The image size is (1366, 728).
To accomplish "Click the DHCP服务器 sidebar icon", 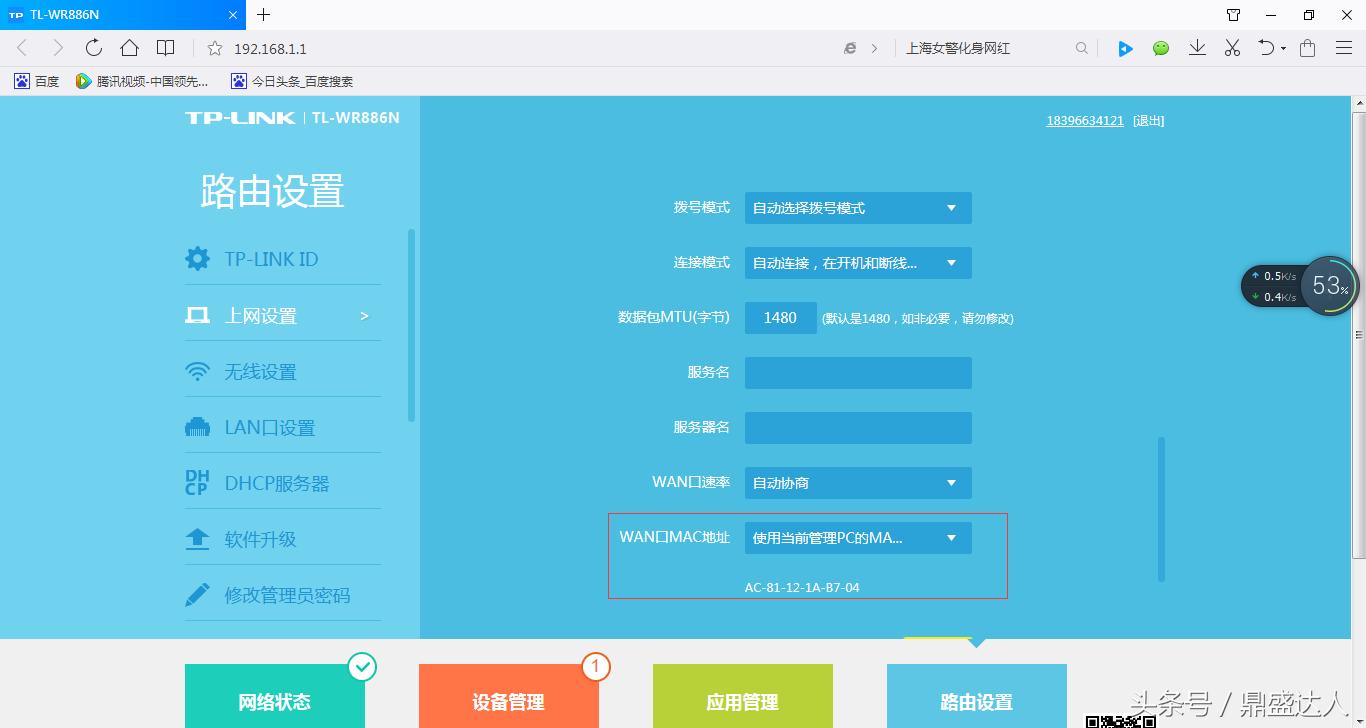I will pos(197,482).
